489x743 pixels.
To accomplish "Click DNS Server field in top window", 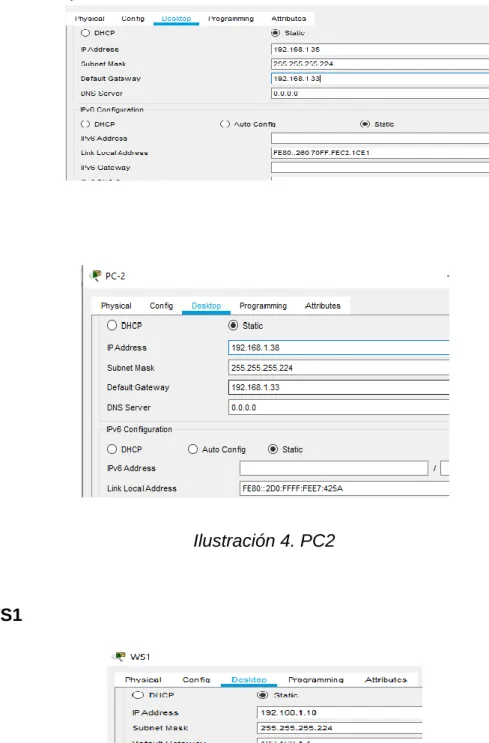I will (x=380, y=93).
